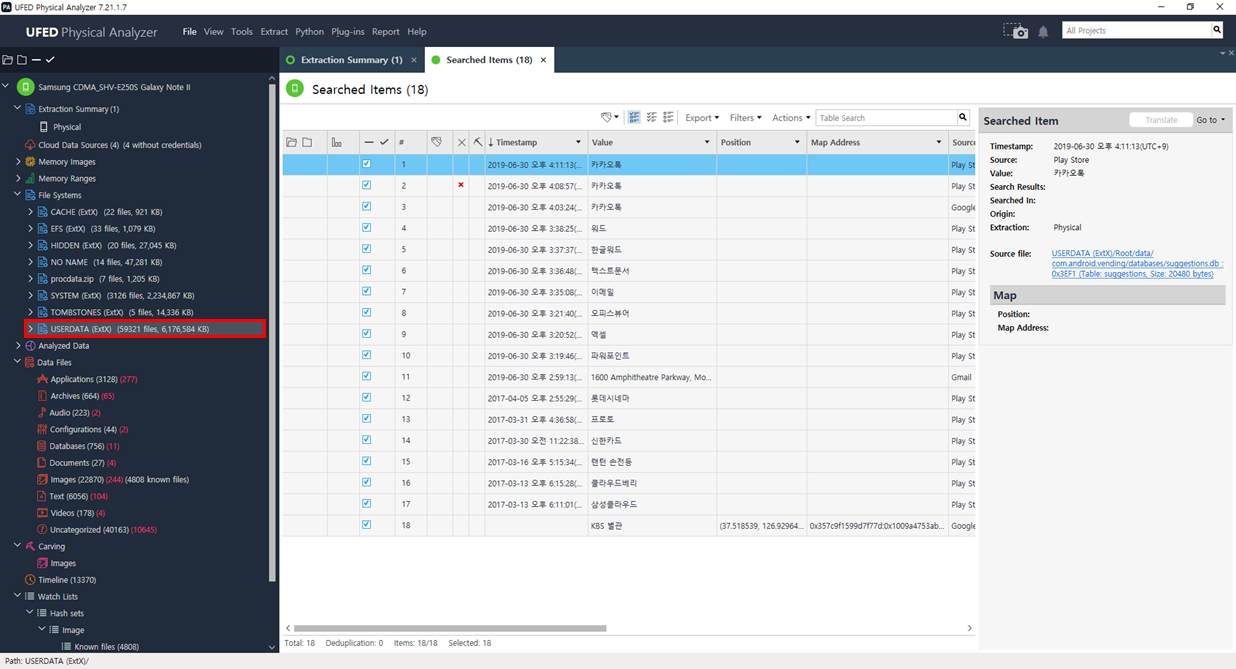Click the green Searched Items header icon

(x=294, y=89)
